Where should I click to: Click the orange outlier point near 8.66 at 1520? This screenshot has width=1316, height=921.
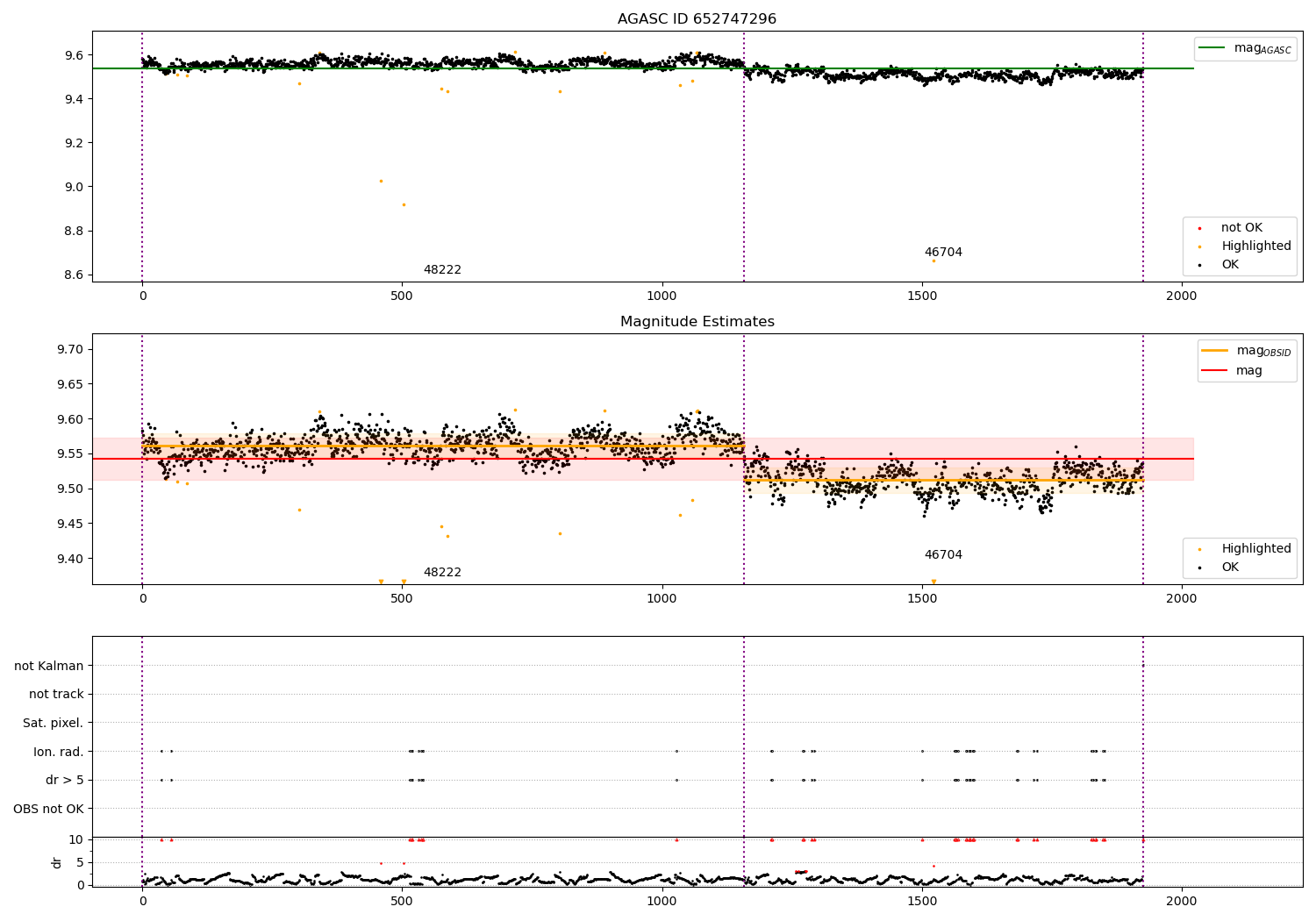coord(933,261)
